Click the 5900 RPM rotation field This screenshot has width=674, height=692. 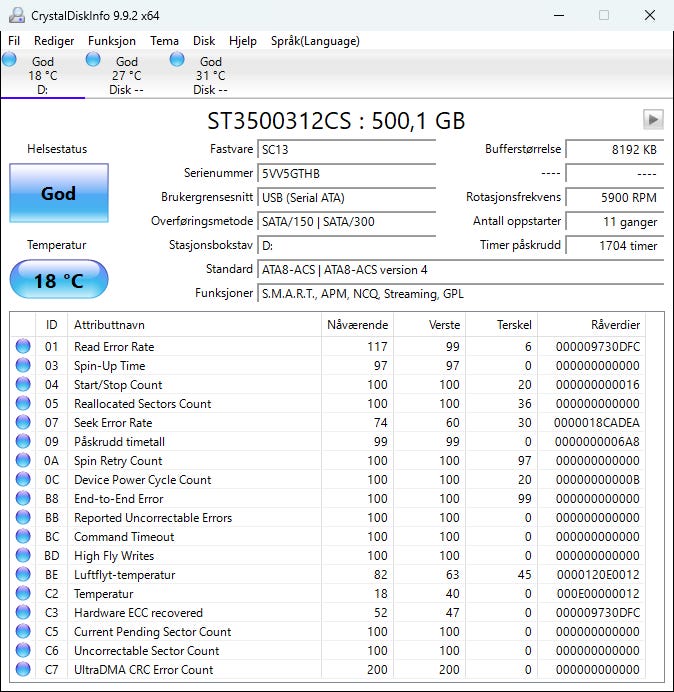[x=615, y=197]
